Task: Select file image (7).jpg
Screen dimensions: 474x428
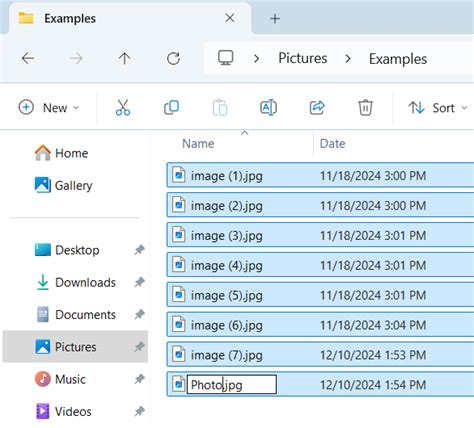Action: pyautogui.click(x=320, y=355)
